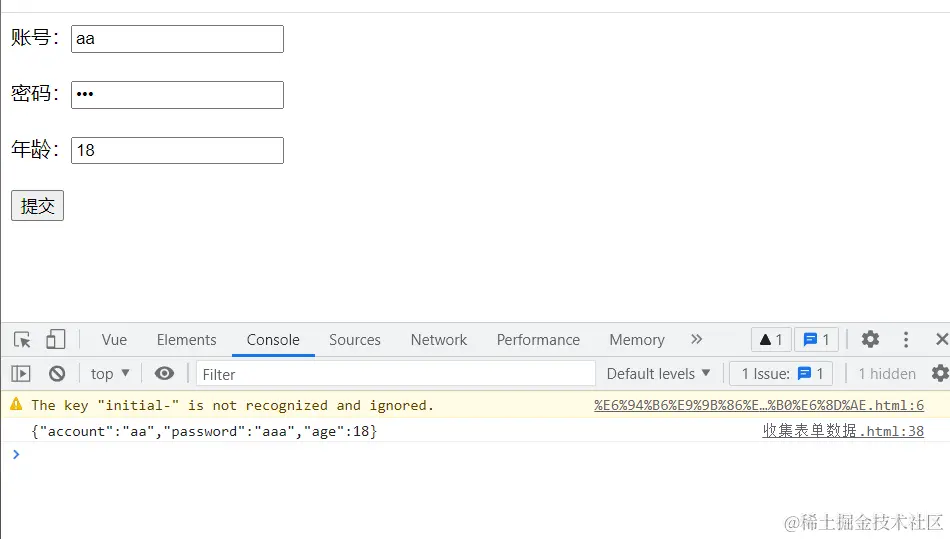Clear the console with the ban icon

coord(57,374)
